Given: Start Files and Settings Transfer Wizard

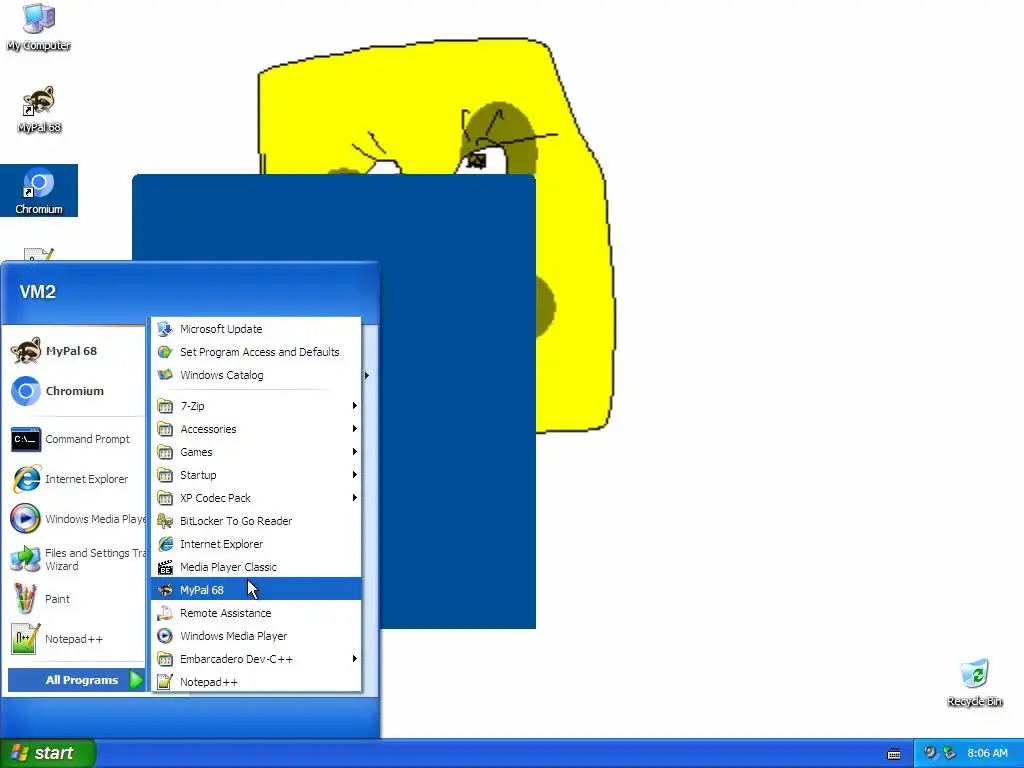Looking at the screenshot, I should click(x=77, y=559).
